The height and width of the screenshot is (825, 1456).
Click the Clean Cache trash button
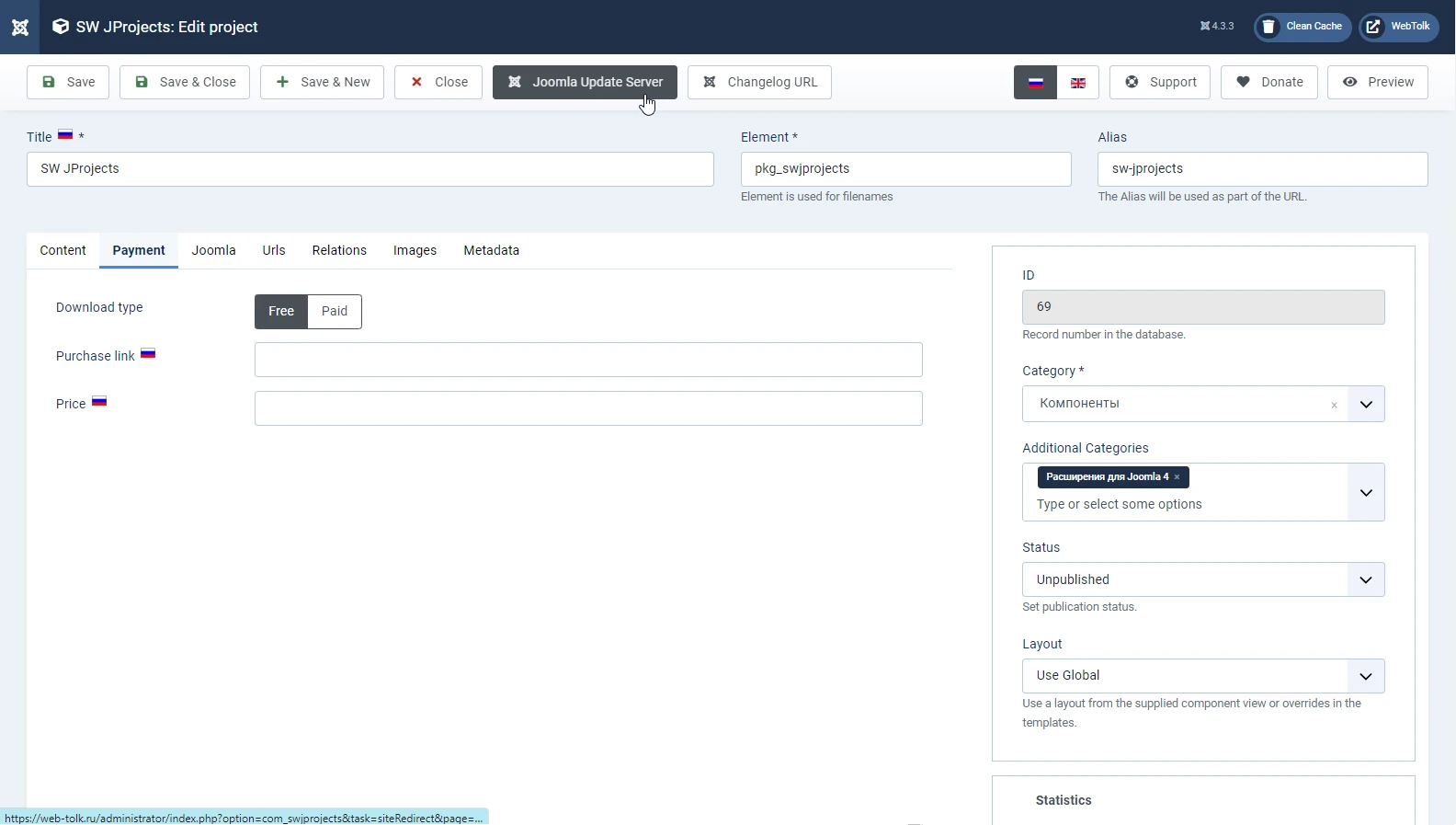[1302, 27]
